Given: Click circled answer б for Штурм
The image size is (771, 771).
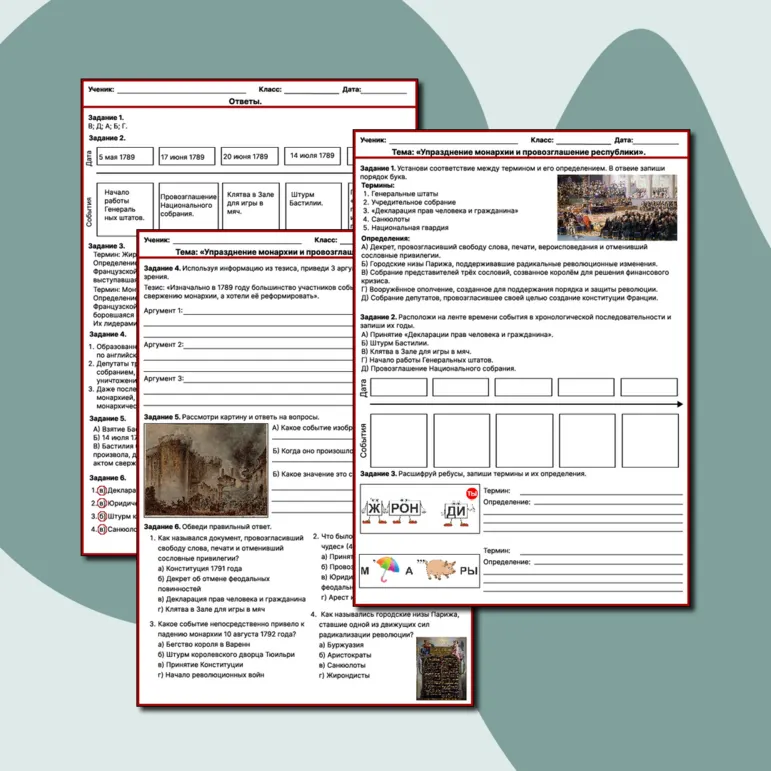Looking at the screenshot, I should [102, 516].
